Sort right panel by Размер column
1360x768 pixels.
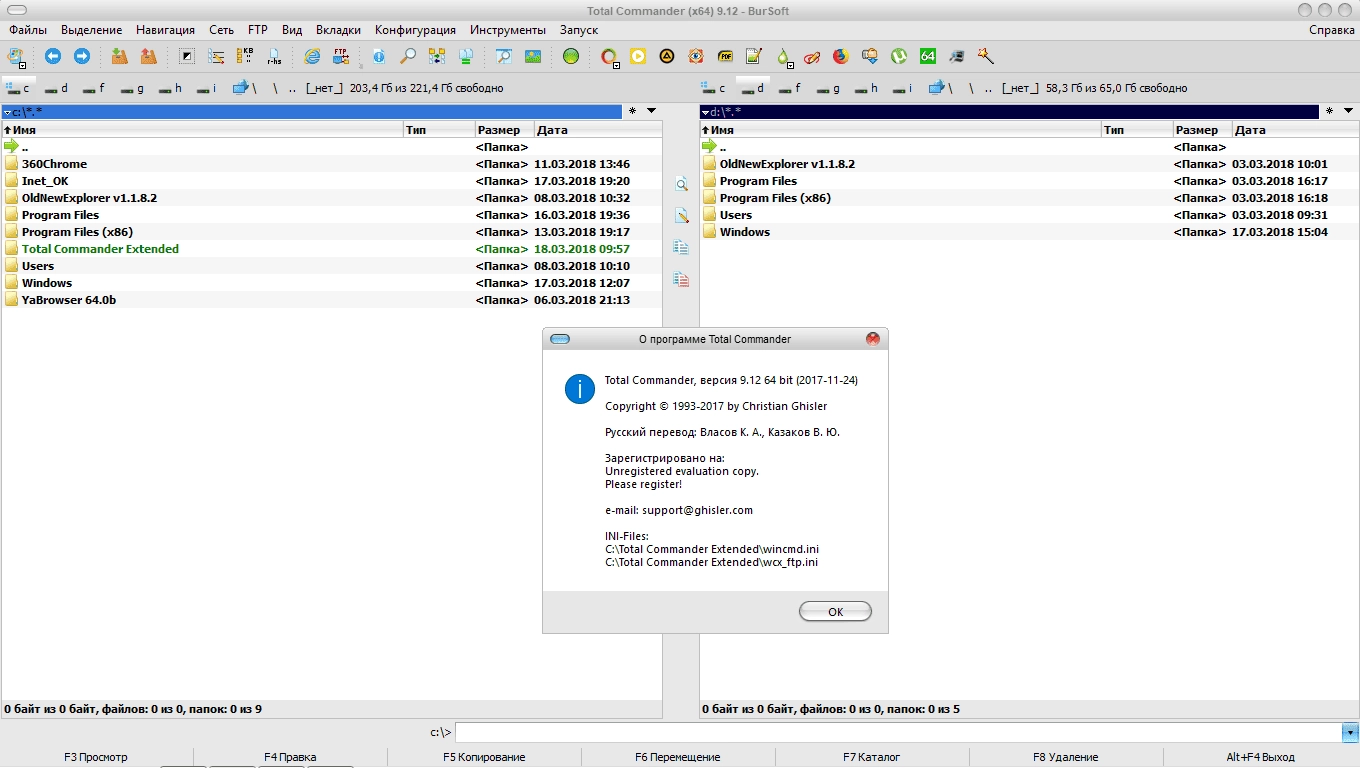pos(1202,130)
